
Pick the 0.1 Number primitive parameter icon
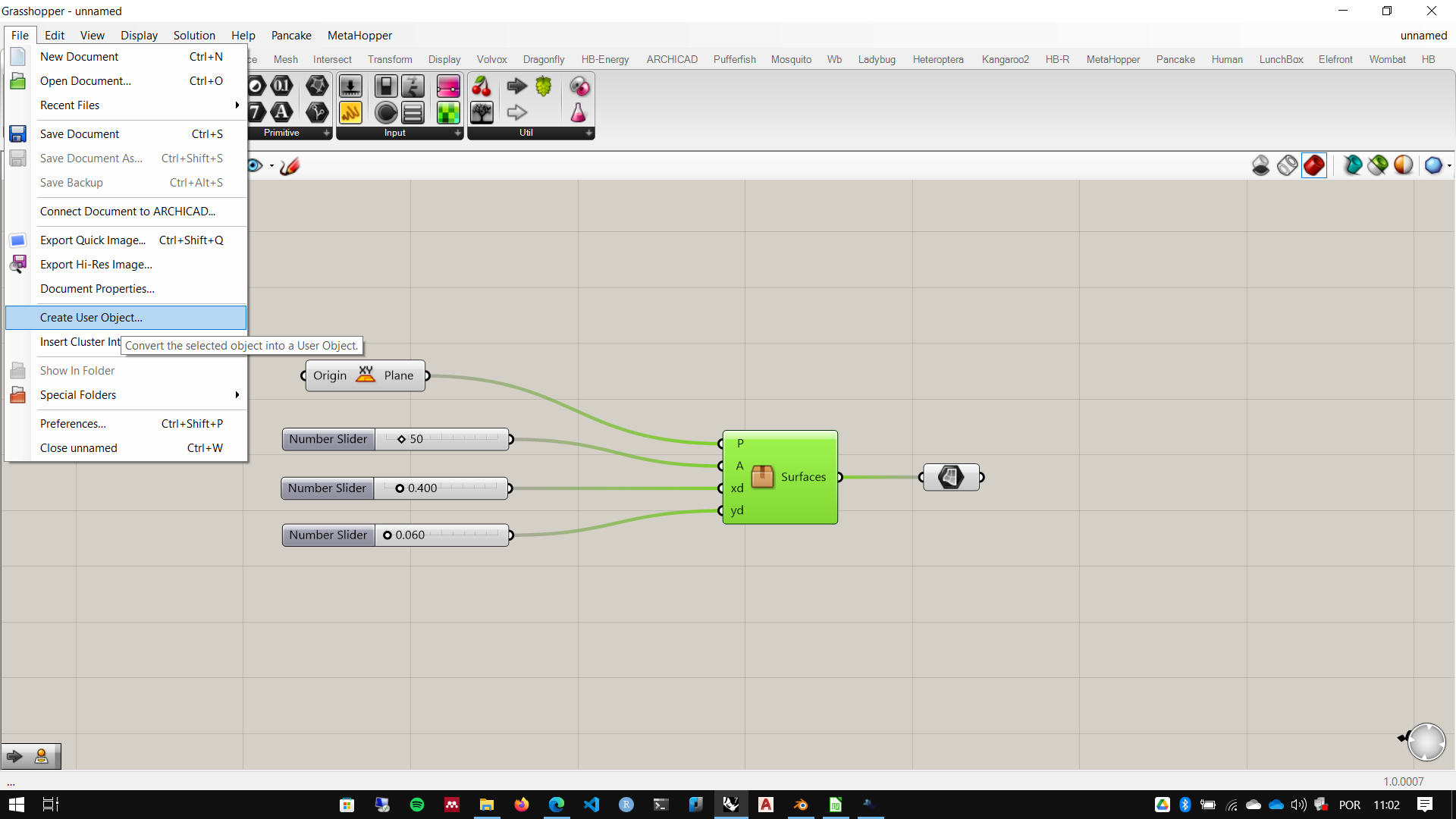click(282, 86)
